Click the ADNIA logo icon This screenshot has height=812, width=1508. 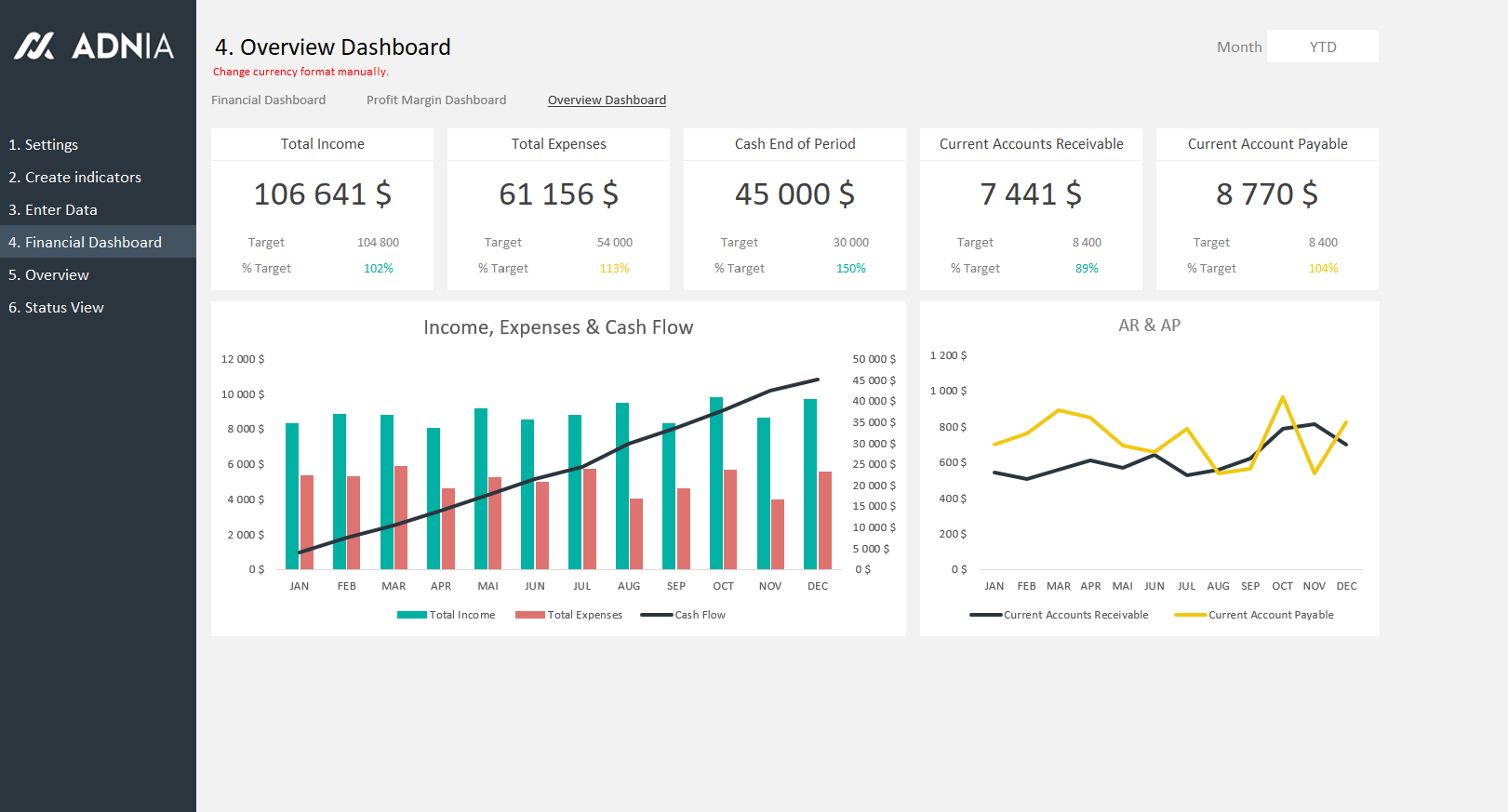34,46
